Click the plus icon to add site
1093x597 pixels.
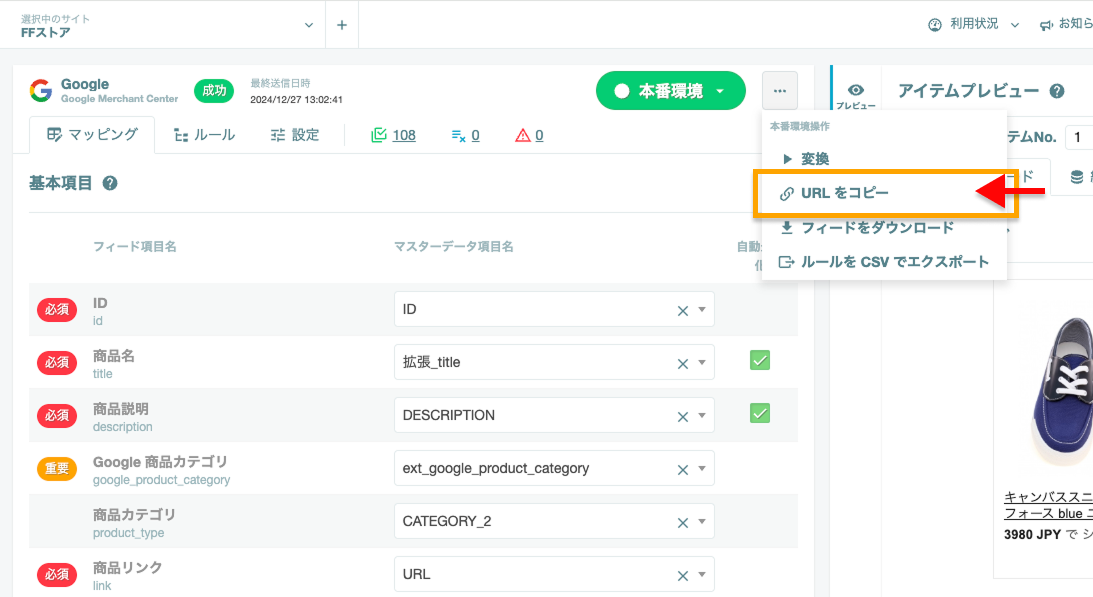click(x=342, y=25)
